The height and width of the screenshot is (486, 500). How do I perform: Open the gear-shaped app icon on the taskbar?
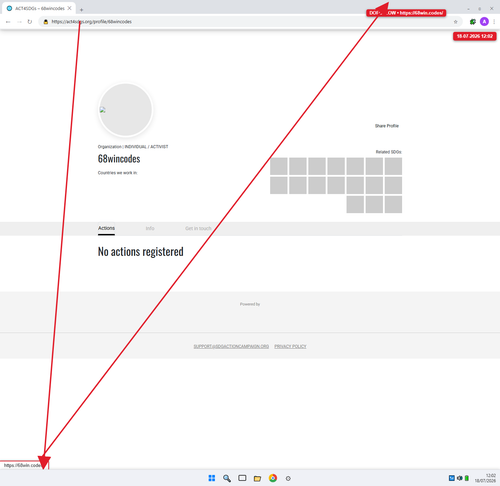pyautogui.click(x=288, y=478)
